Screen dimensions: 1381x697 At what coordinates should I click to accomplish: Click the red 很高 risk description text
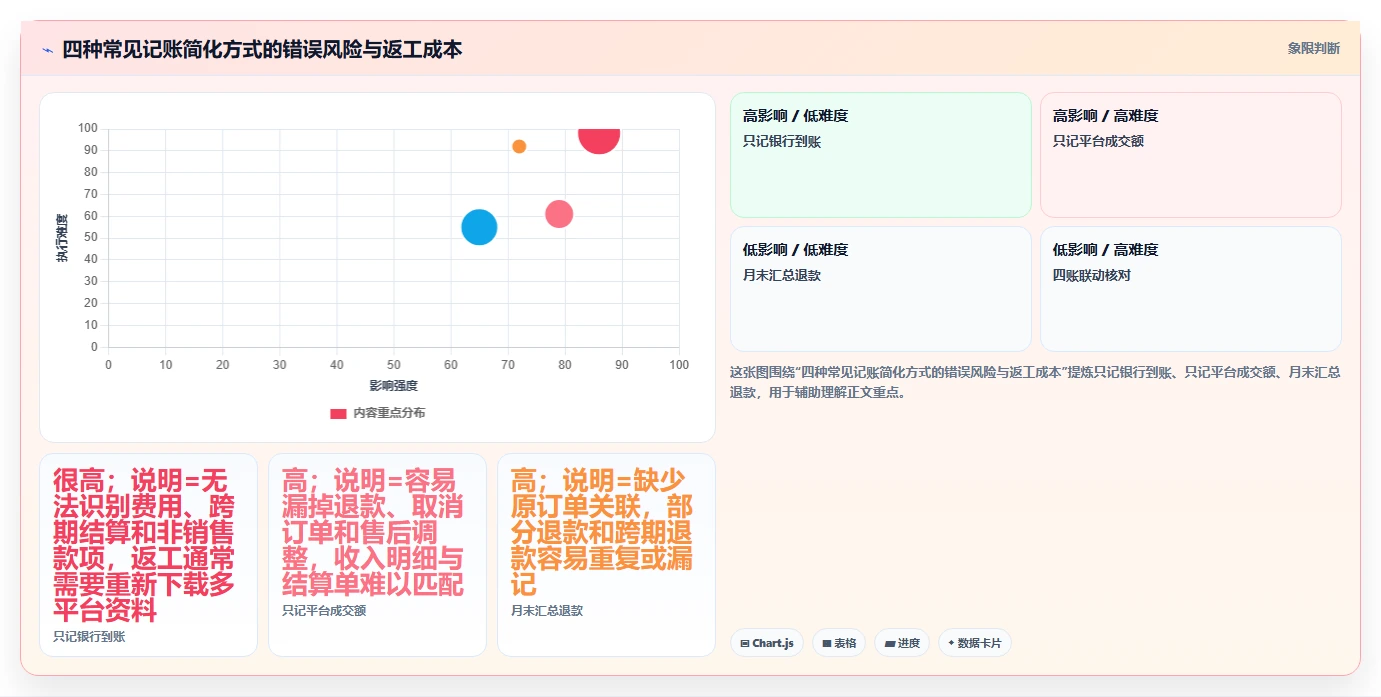pyautogui.click(x=144, y=546)
